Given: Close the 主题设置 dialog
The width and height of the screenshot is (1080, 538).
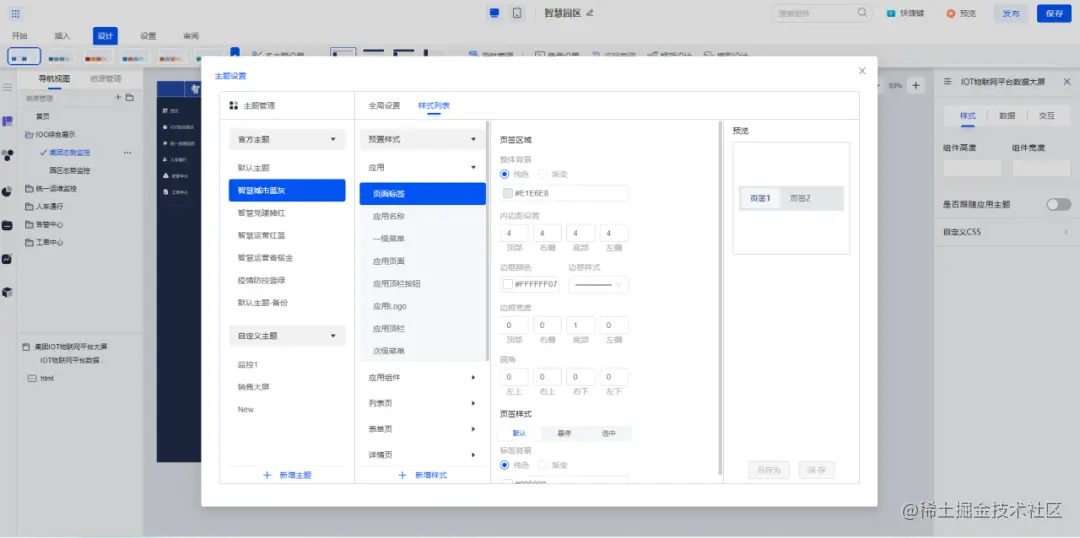Looking at the screenshot, I should click(x=862, y=71).
